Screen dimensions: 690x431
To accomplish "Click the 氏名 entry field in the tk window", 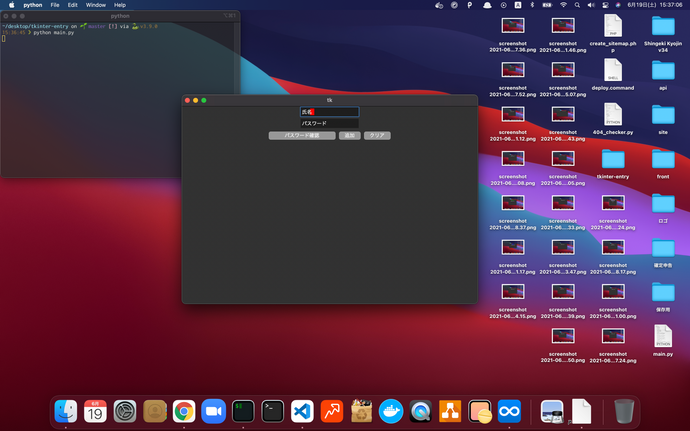I will [x=330, y=112].
